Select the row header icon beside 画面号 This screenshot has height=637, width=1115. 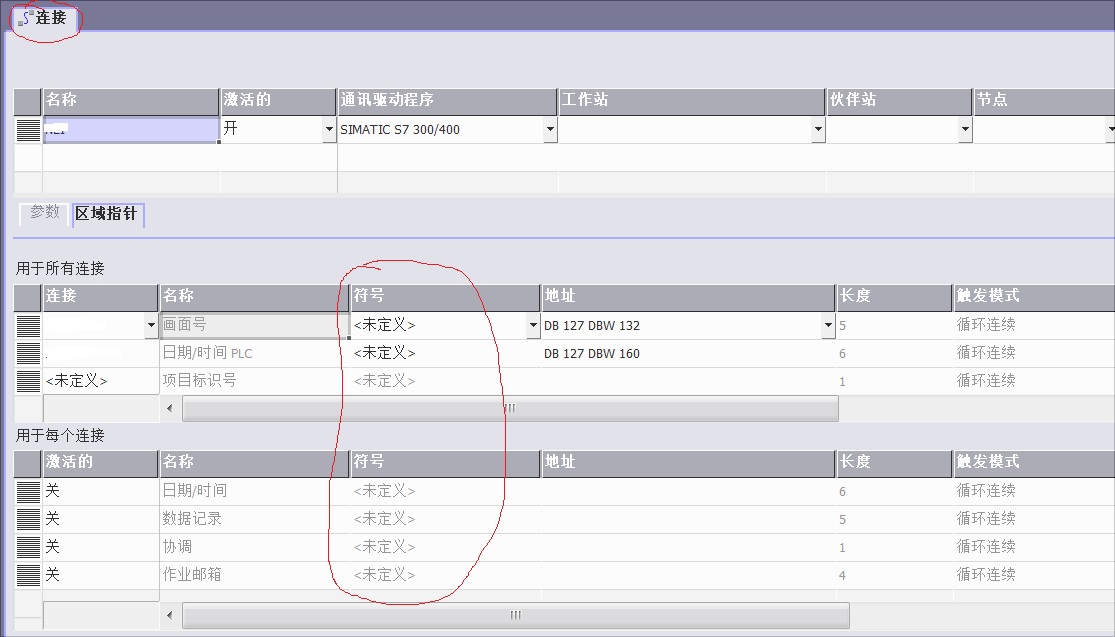[27, 324]
